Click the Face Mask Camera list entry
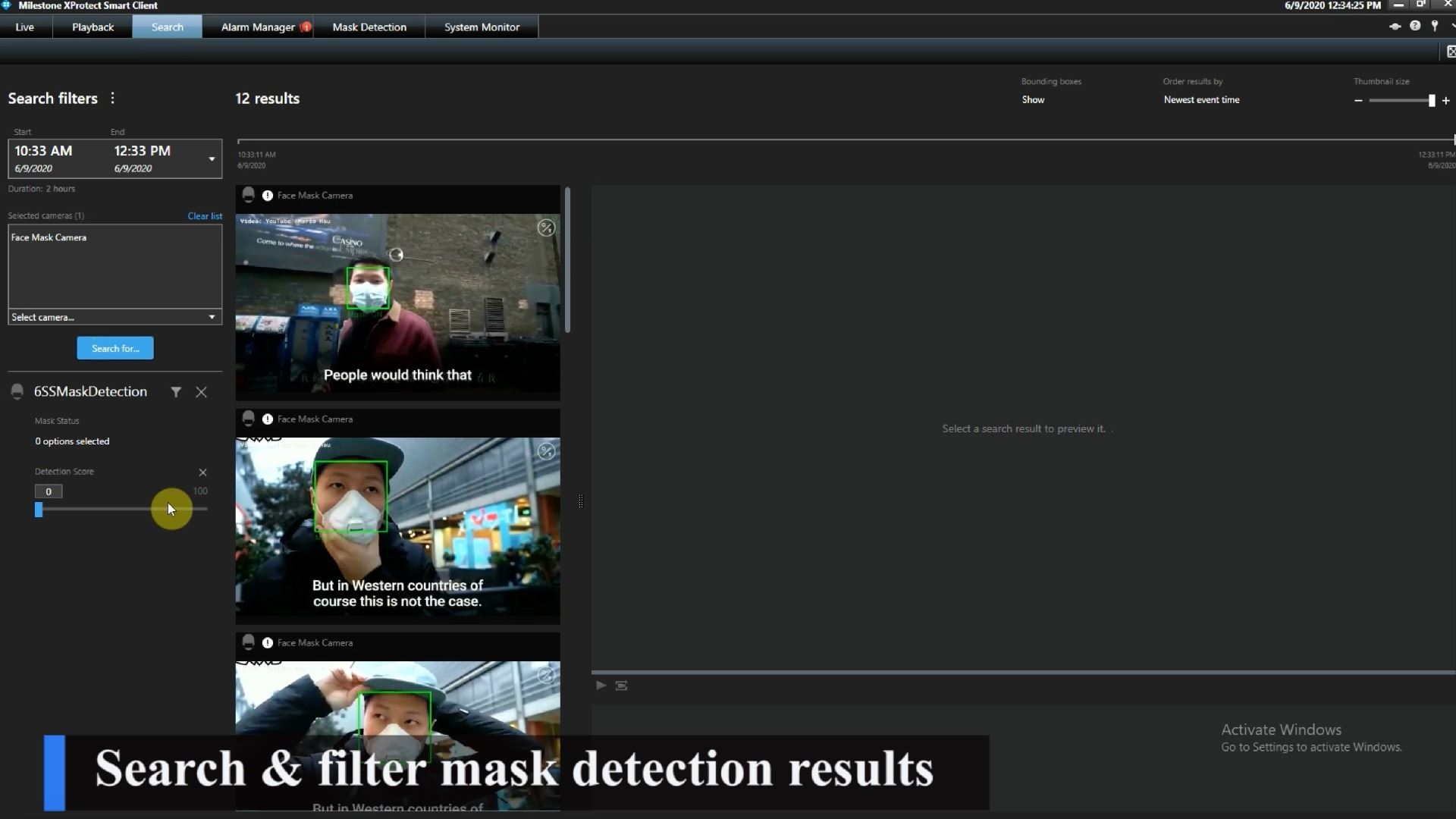The image size is (1456, 819). point(49,237)
